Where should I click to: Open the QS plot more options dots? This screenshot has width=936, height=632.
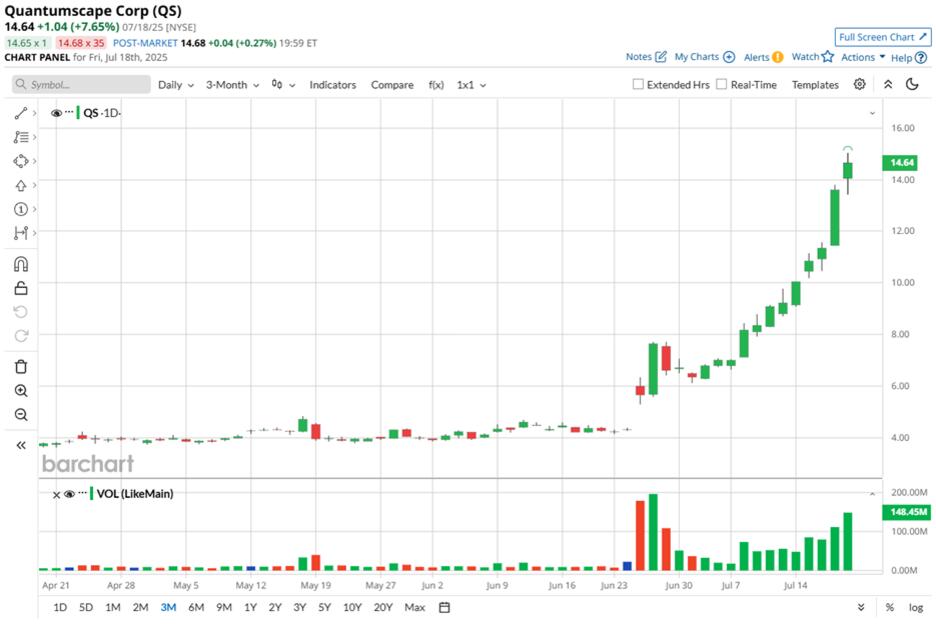pyautogui.click(x=69, y=112)
